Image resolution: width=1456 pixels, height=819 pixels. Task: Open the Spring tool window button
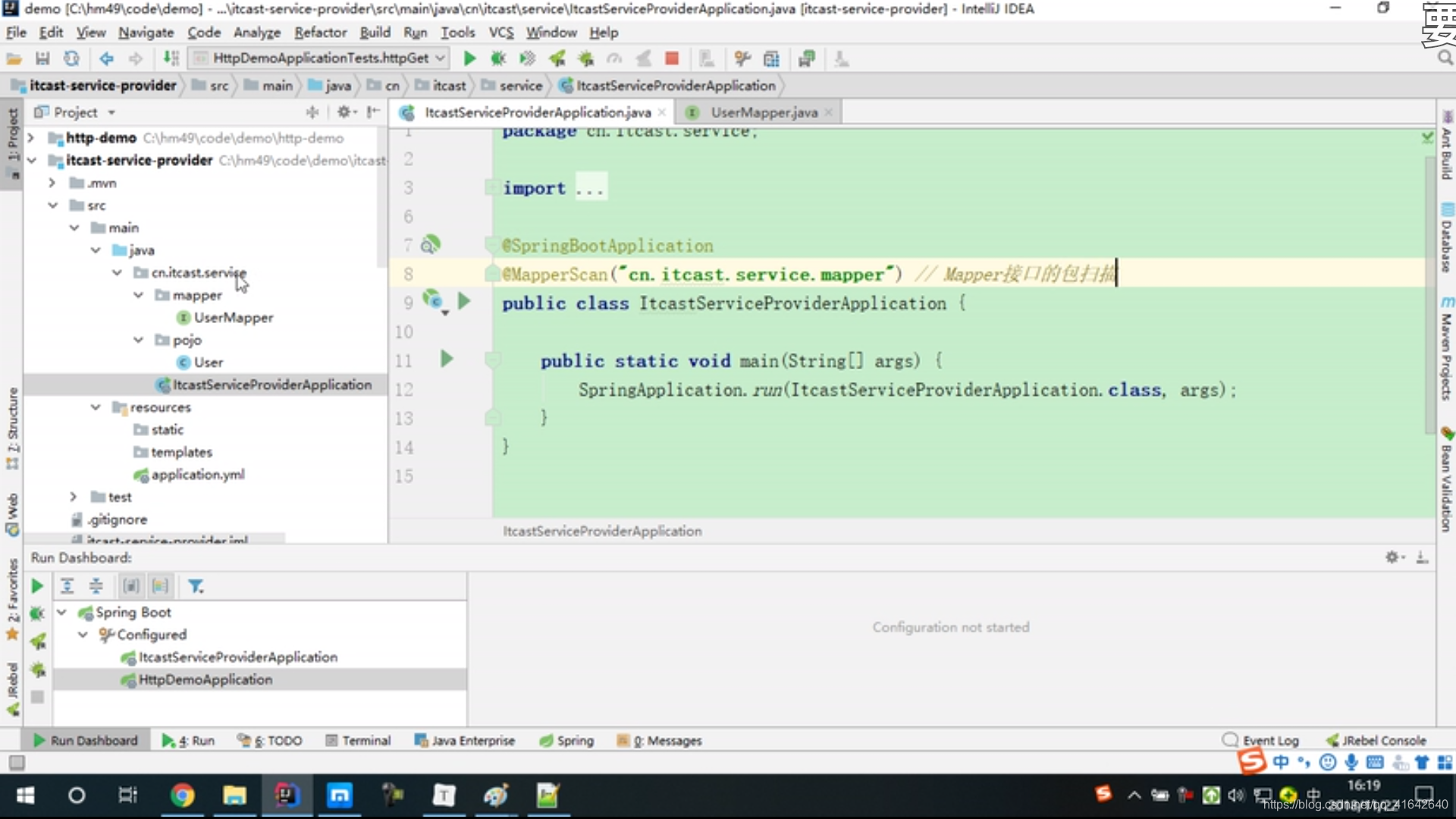(x=566, y=740)
